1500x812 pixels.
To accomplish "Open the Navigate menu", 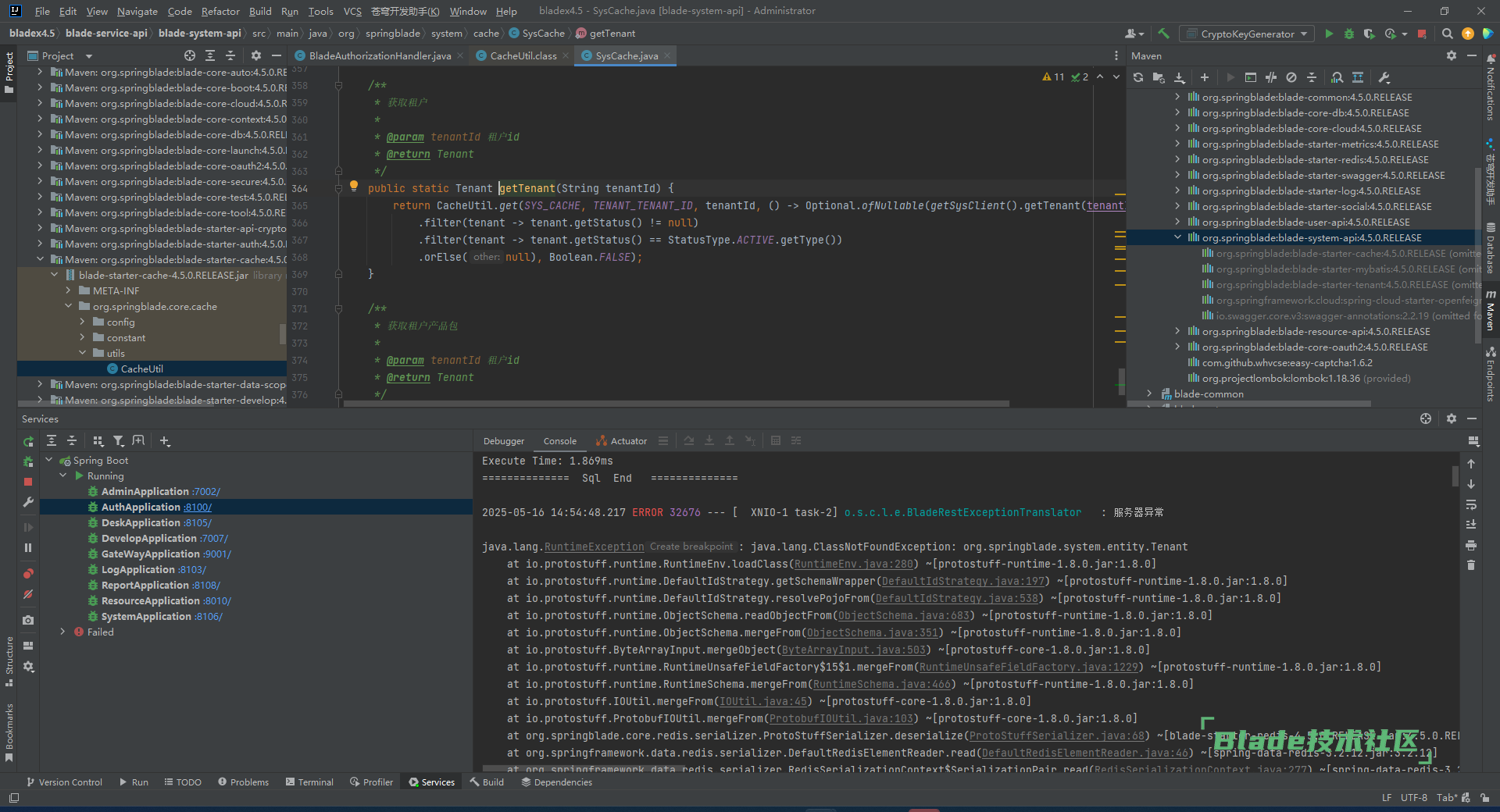I will (x=137, y=11).
